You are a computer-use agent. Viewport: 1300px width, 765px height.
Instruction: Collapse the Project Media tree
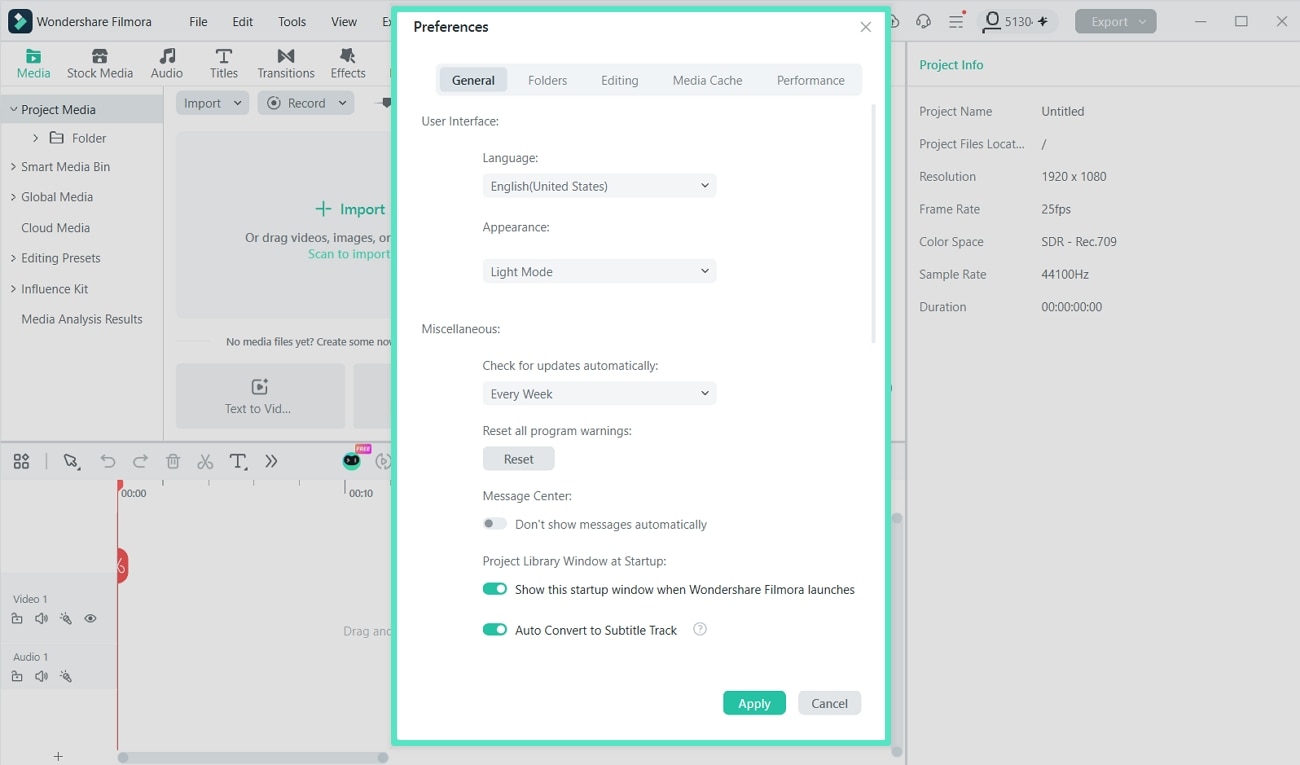[14, 110]
